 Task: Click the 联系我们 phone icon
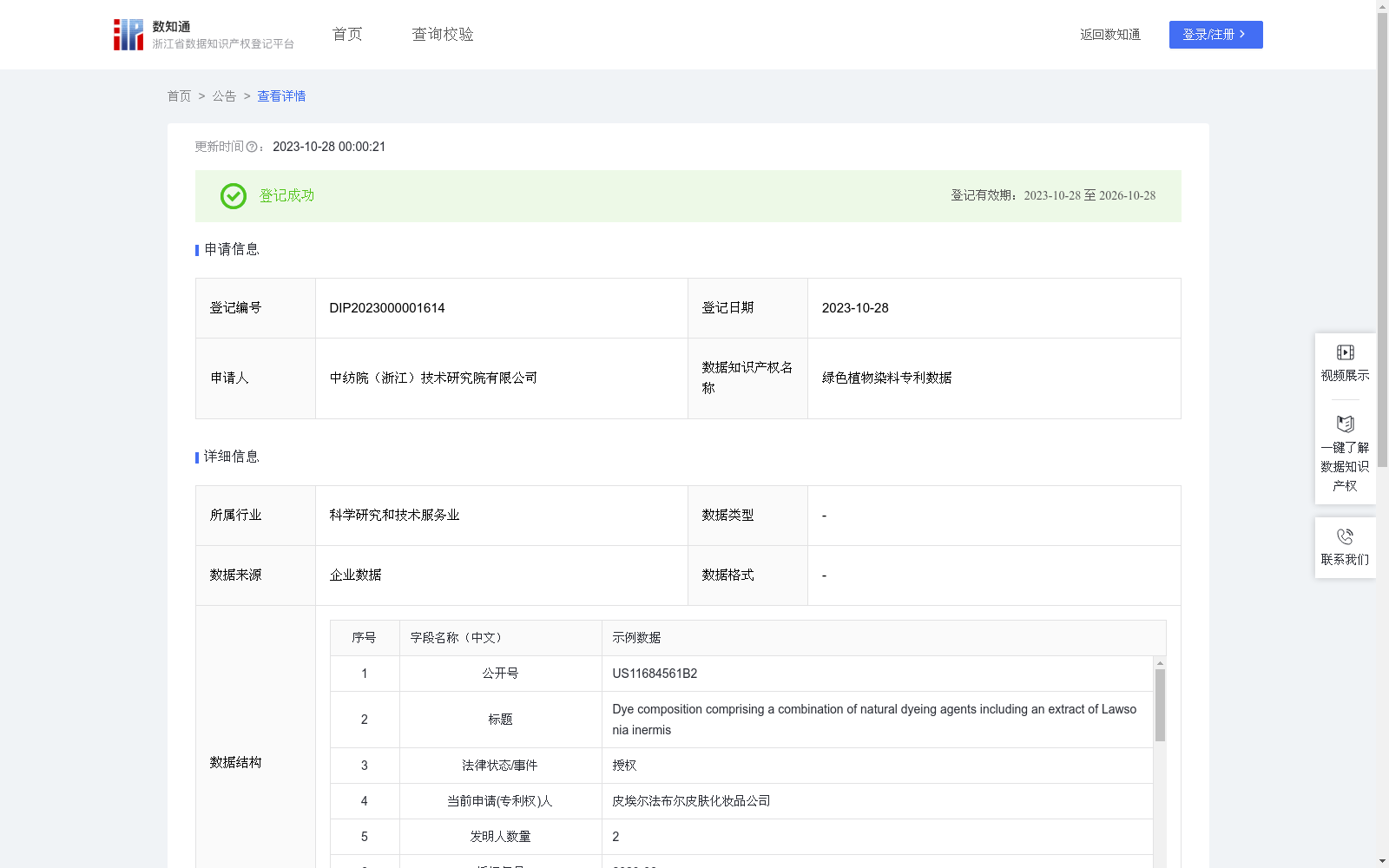pos(1345,536)
